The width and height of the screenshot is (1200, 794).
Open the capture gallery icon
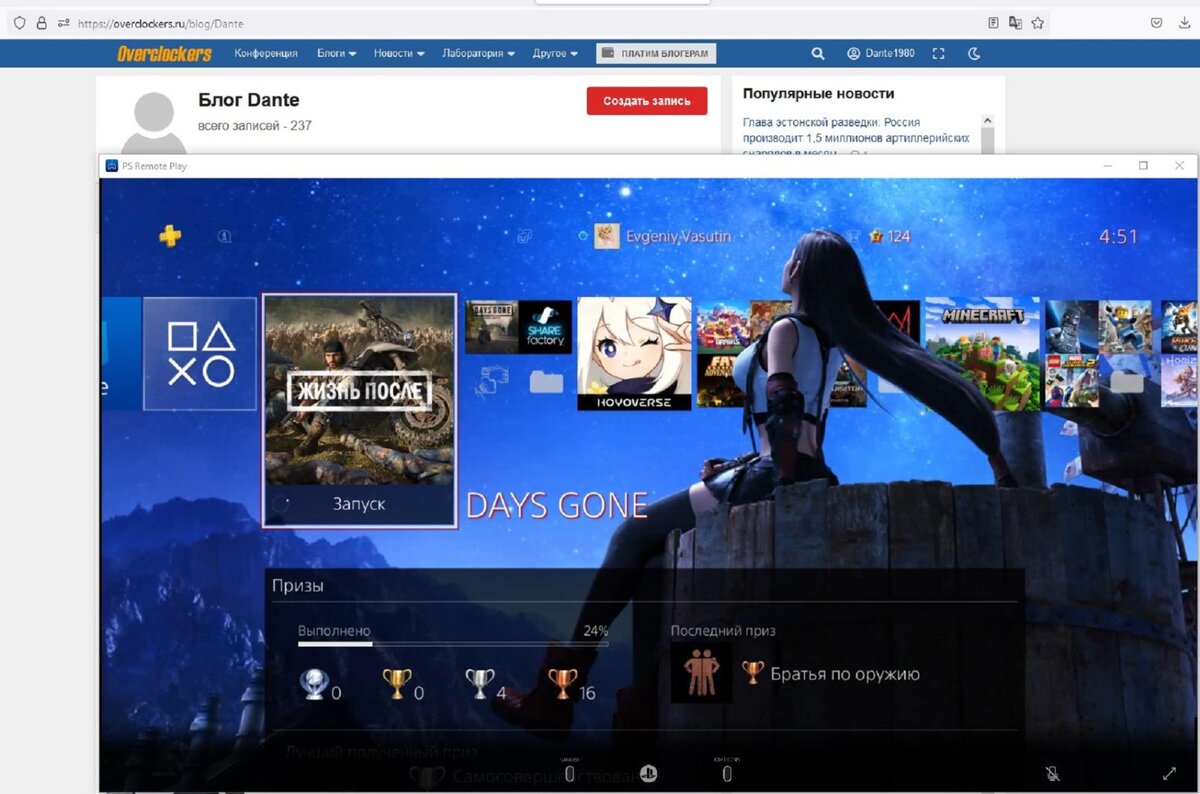click(x=491, y=381)
